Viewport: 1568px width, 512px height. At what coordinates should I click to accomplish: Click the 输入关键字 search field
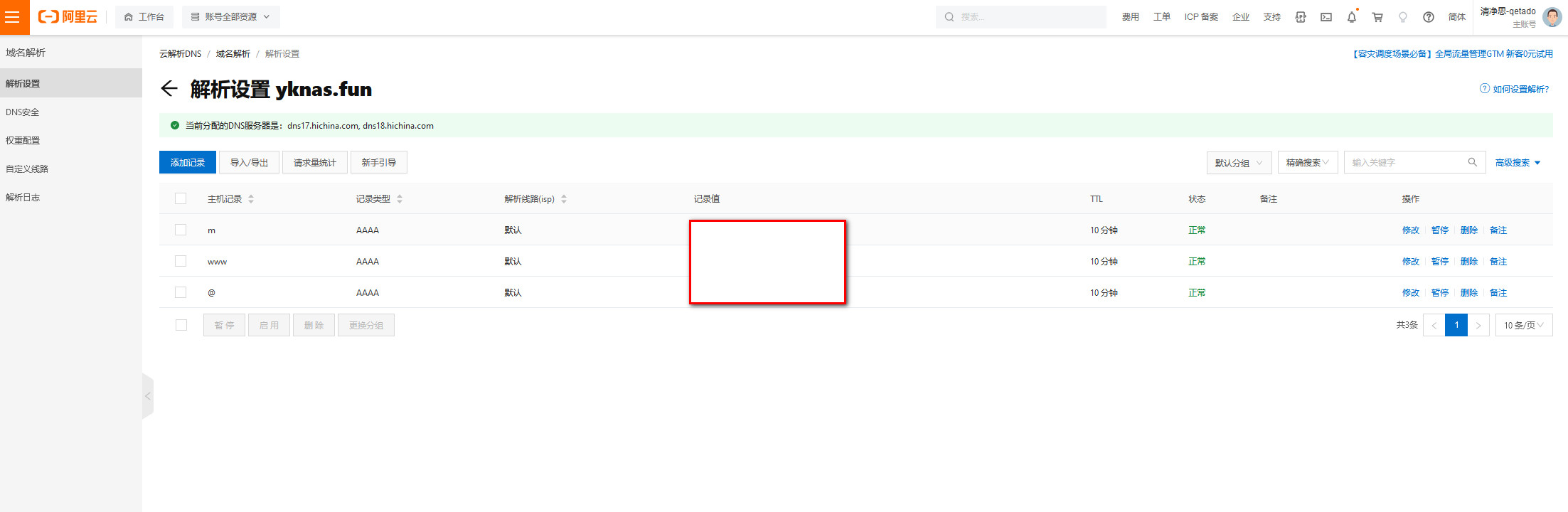tap(1404, 162)
